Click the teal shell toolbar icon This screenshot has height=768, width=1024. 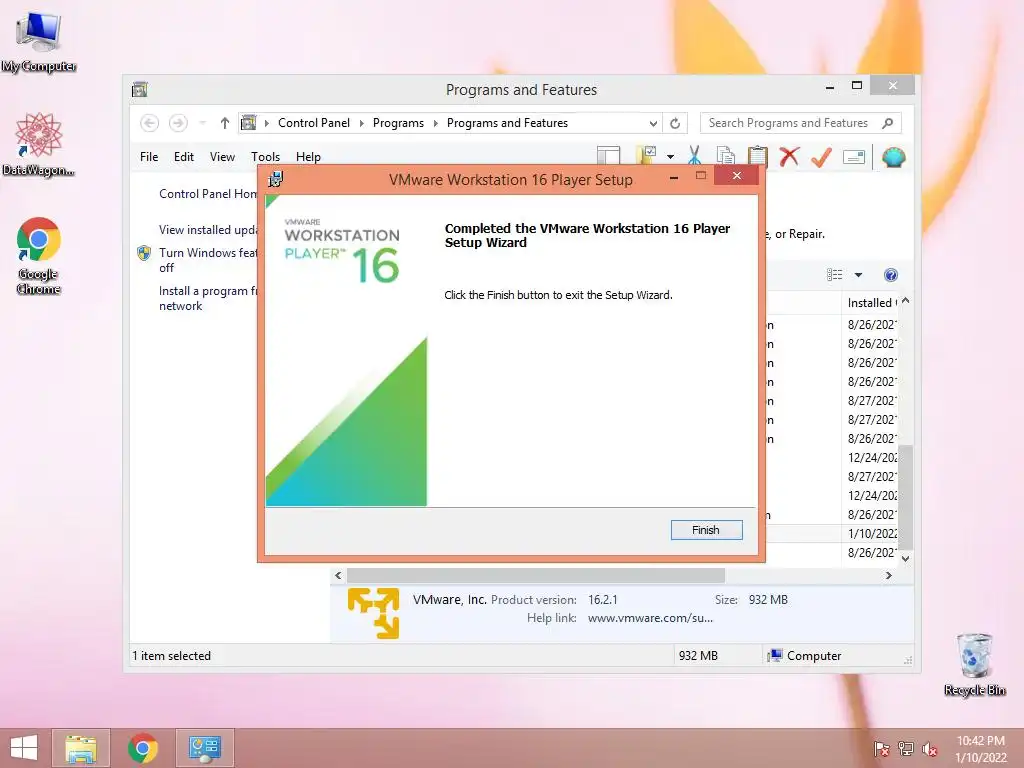[x=893, y=157]
